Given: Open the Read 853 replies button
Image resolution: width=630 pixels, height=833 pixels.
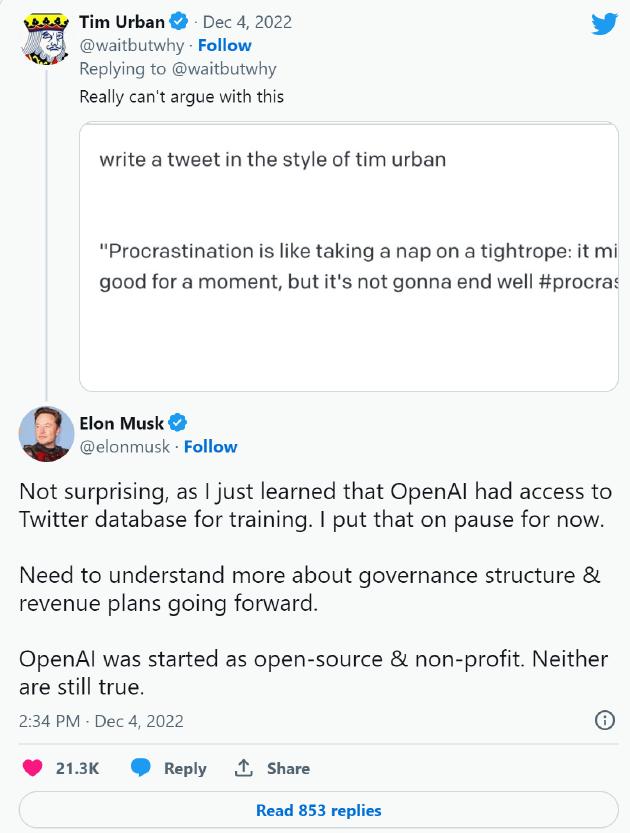Looking at the screenshot, I should [319, 810].
